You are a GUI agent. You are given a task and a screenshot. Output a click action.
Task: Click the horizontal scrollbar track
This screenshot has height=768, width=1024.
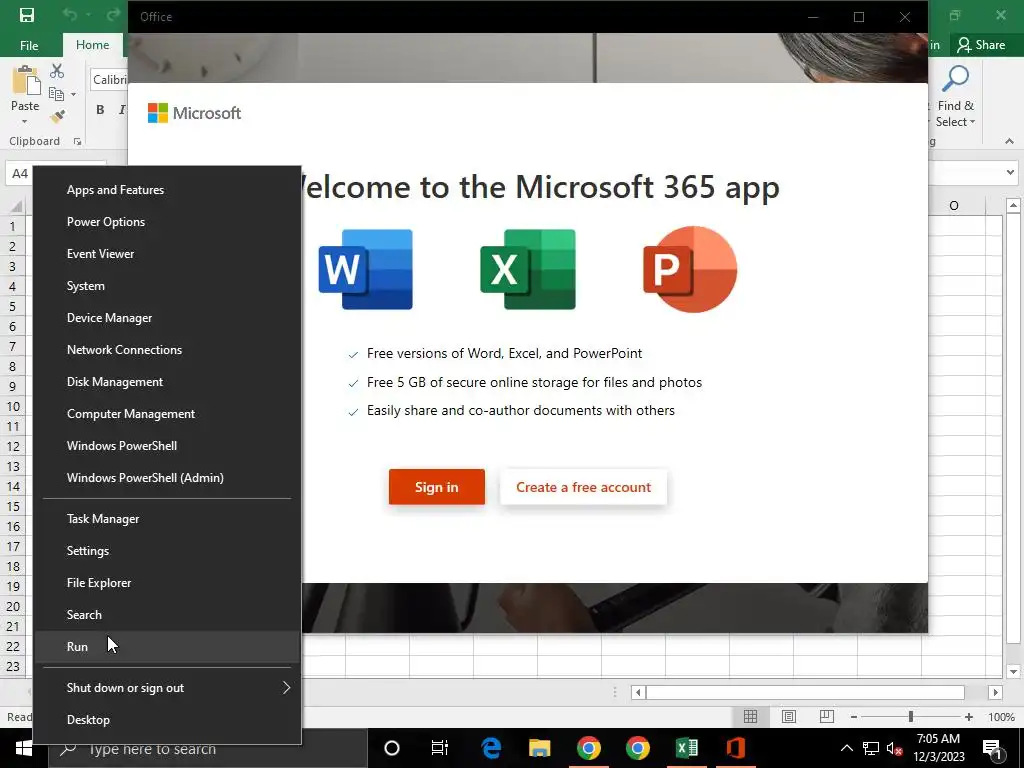click(805, 692)
